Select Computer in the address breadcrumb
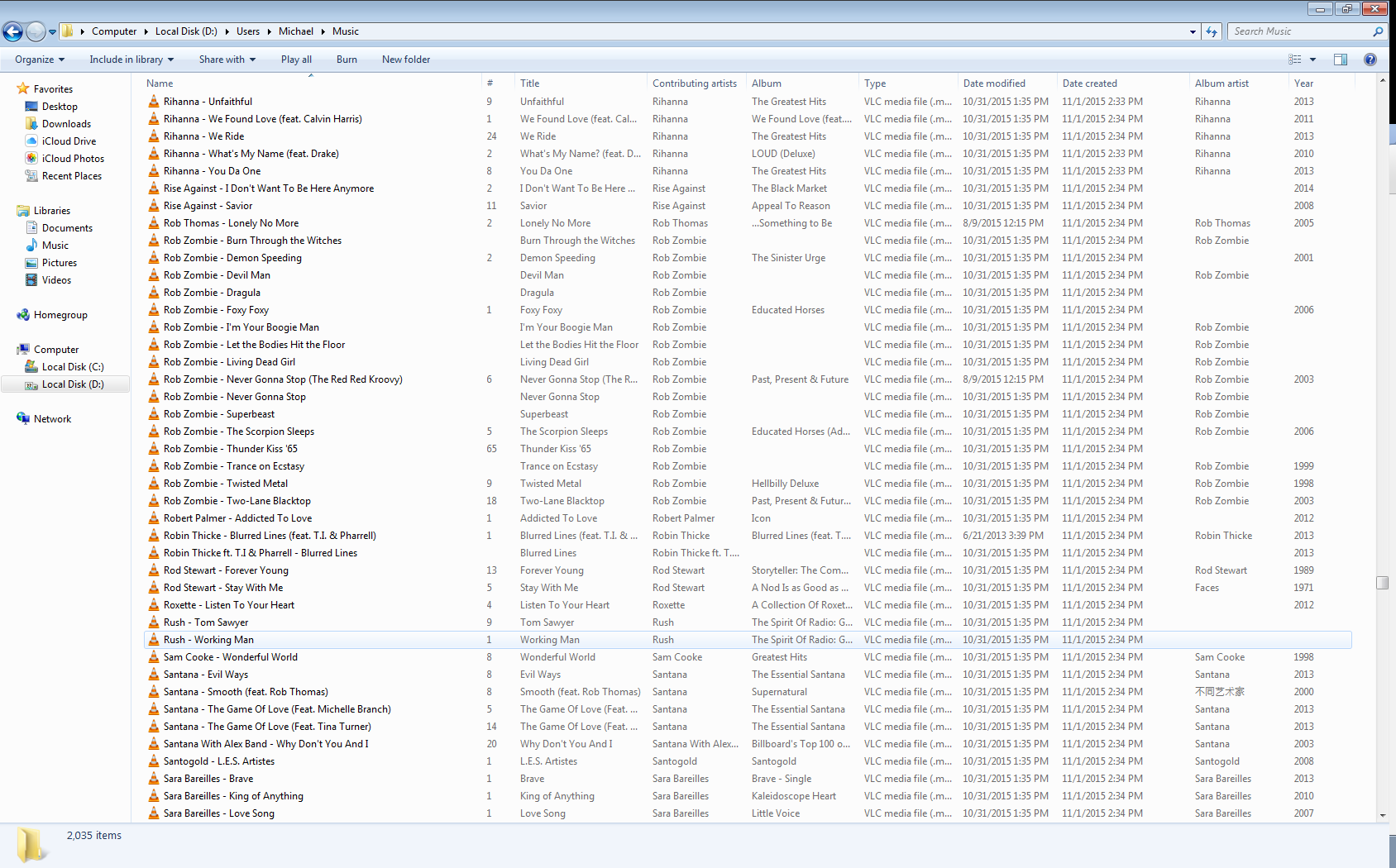 pyautogui.click(x=114, y=31)
